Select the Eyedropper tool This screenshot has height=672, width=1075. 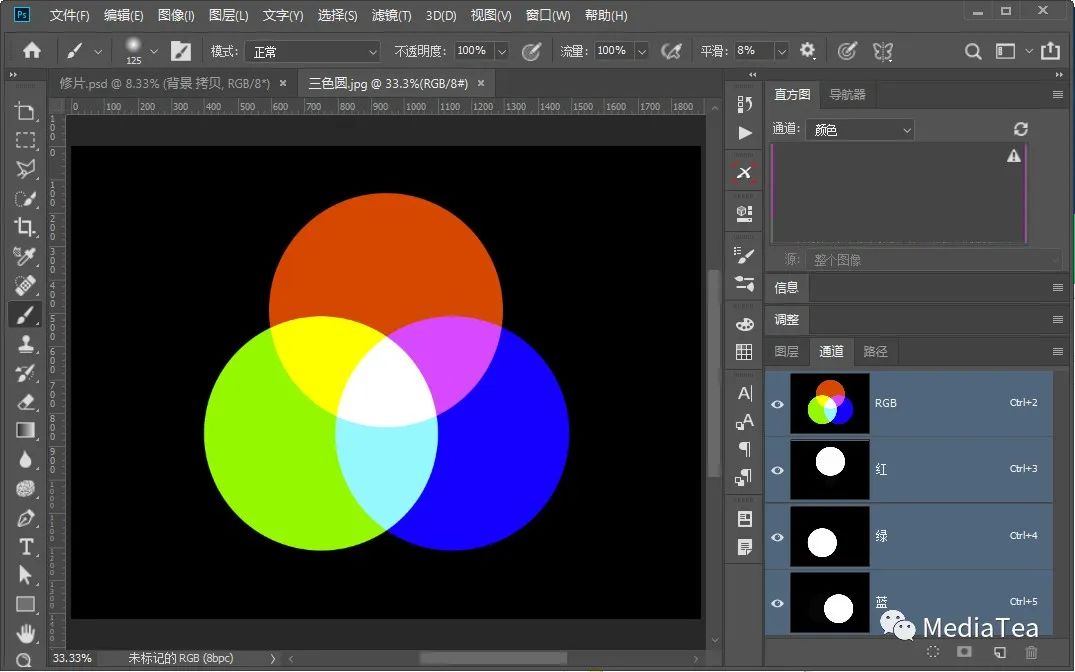click(25, 256)
